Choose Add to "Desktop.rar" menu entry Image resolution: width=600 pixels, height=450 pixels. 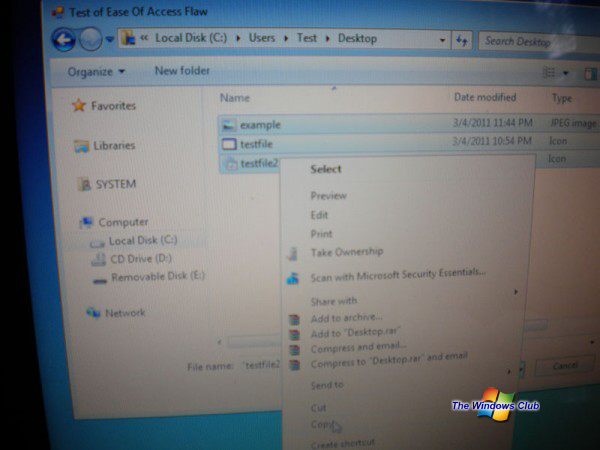[x=355, y=333]
